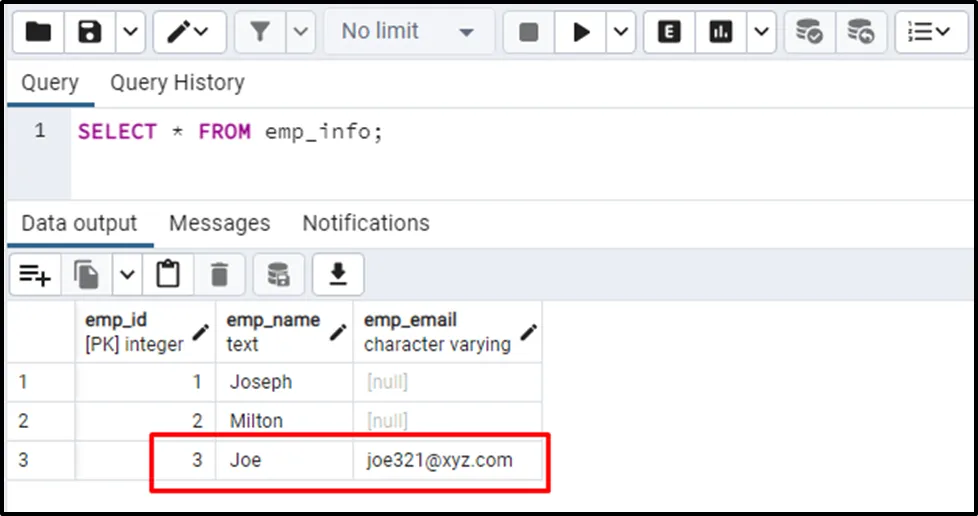The image size is (978, 516).
Task: Switch to the Notifications tab
Action: 365,222
